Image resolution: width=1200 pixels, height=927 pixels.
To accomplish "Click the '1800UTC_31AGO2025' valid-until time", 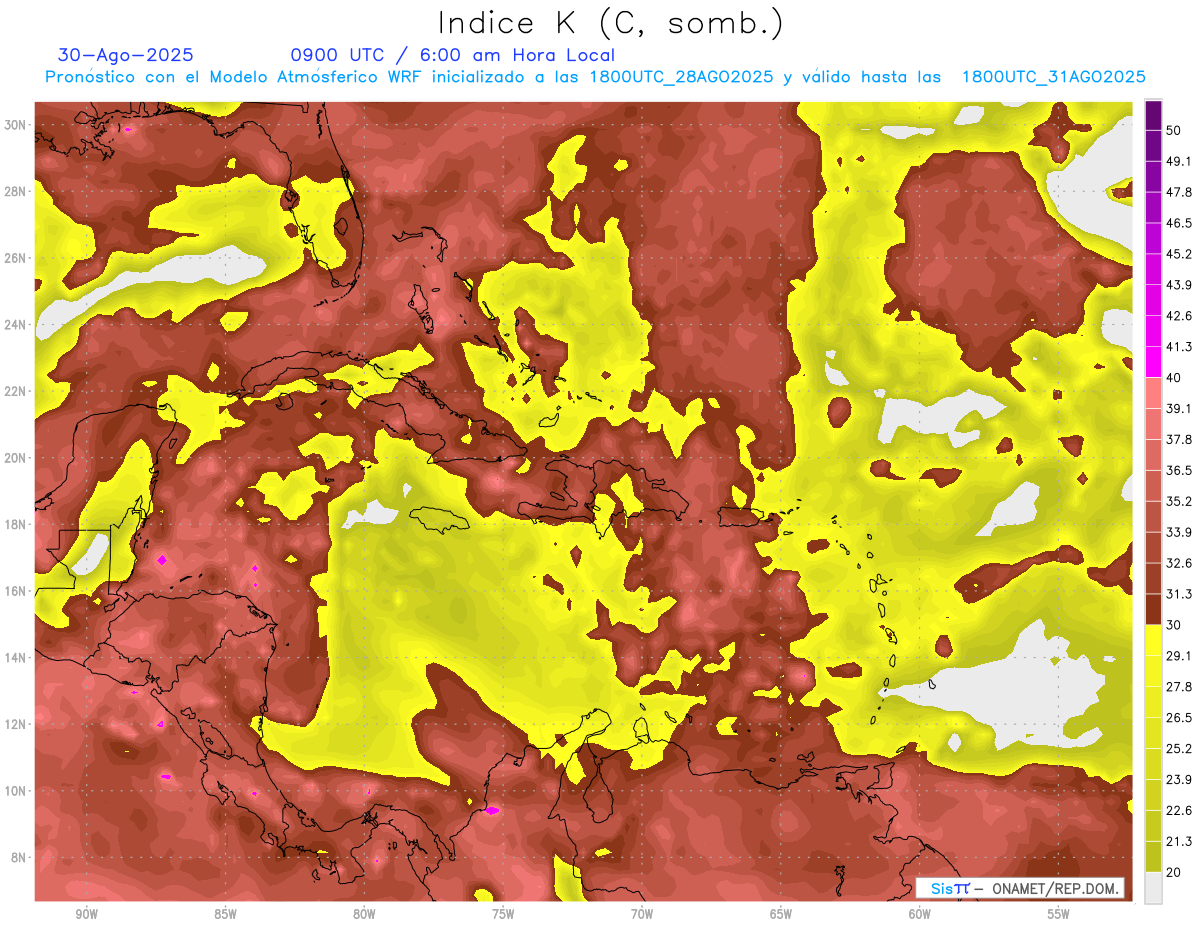I will 1053,77.
